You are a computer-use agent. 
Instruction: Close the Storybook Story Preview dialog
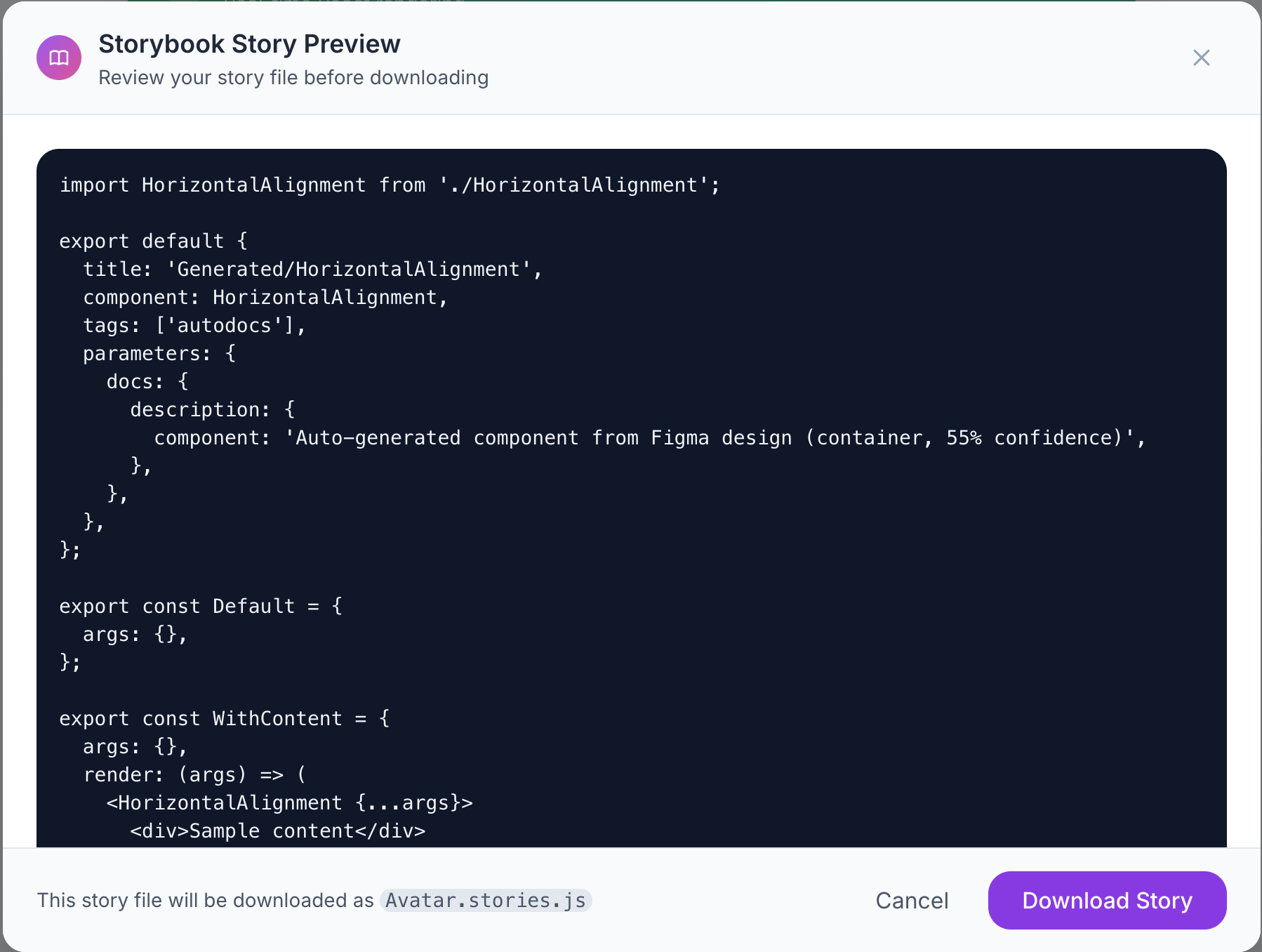click(x=1202, y=58)
